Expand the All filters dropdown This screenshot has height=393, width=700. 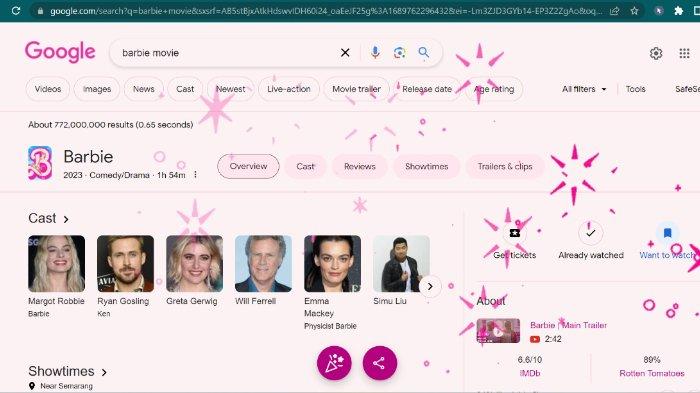584,89
